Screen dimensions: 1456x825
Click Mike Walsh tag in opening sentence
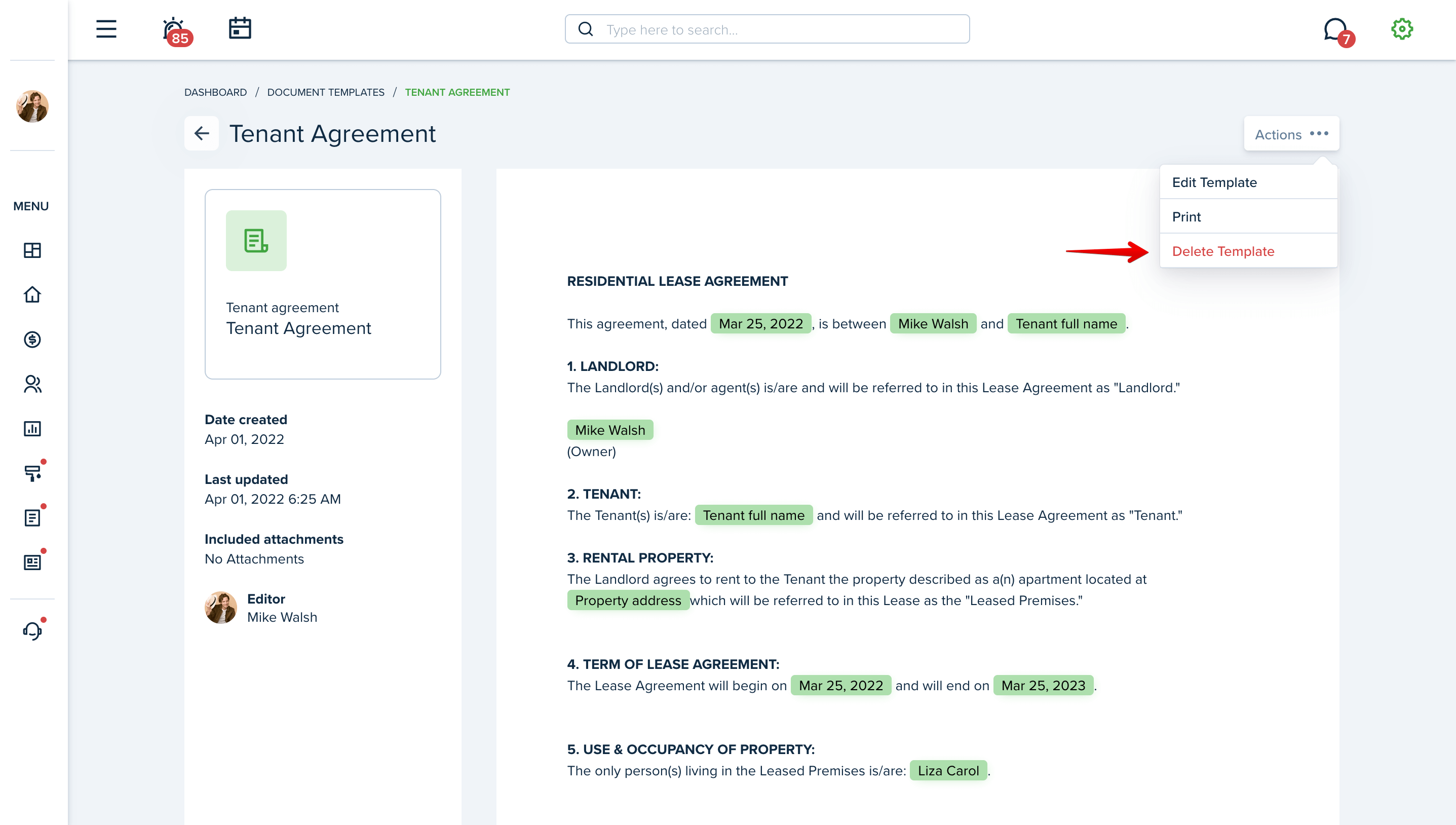(x=933, y=323)
